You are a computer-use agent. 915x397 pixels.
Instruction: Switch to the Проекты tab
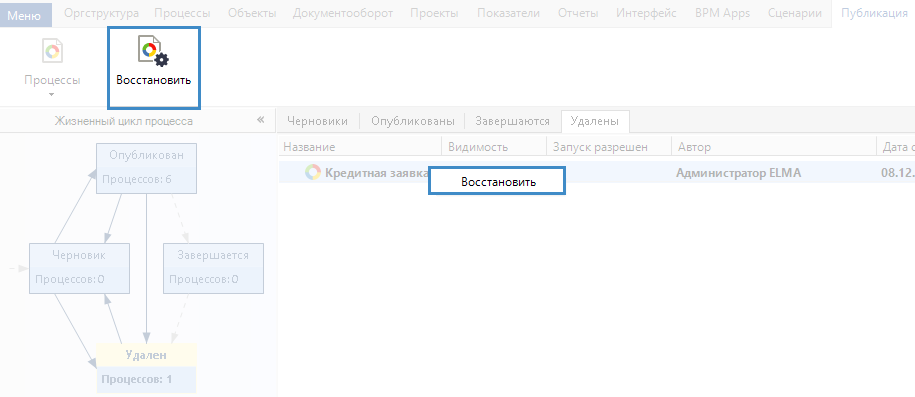tap(434, 13)
